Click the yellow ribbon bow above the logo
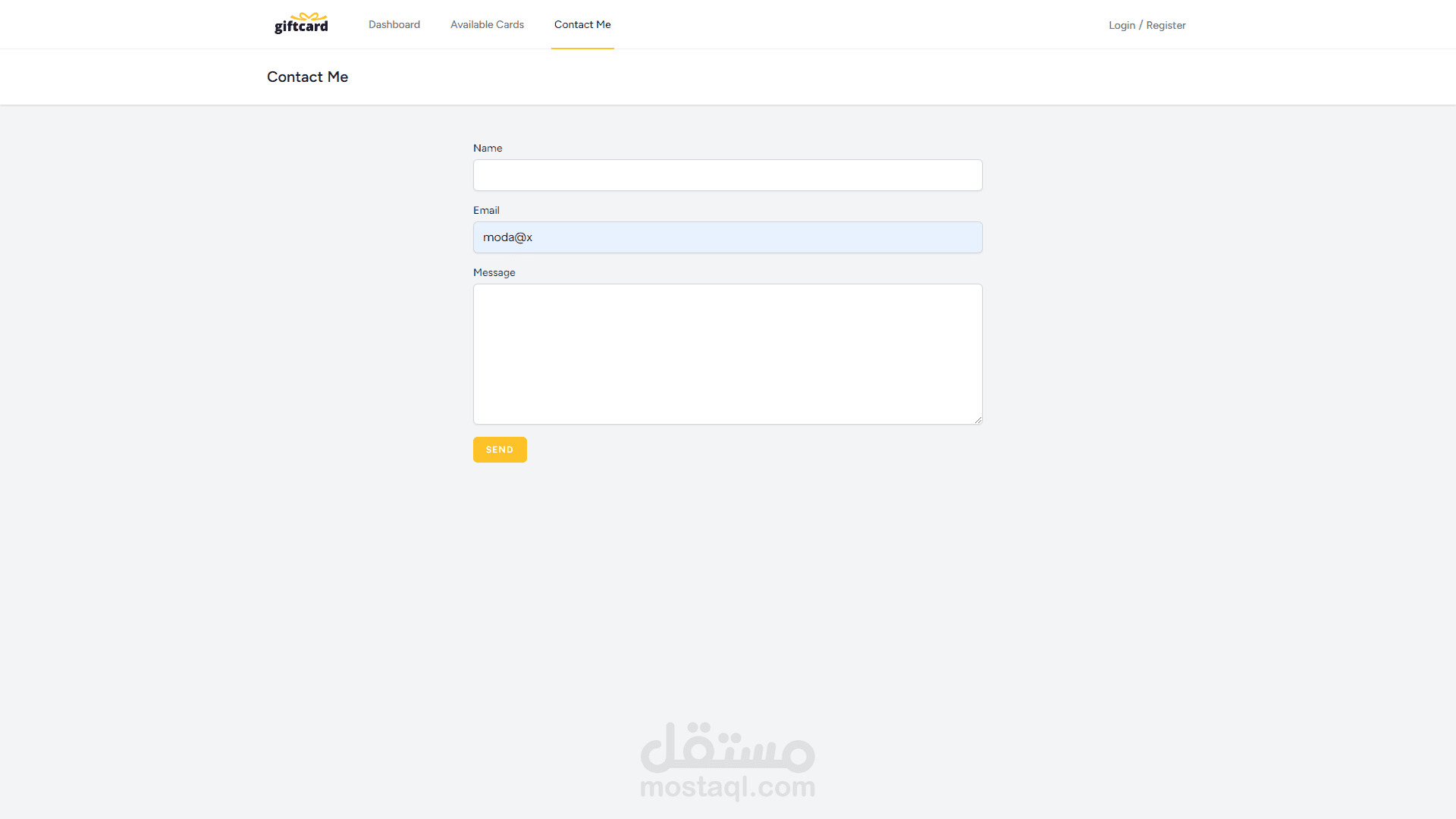Viewport: 1456px width, 819px height. tap(309, 16)
